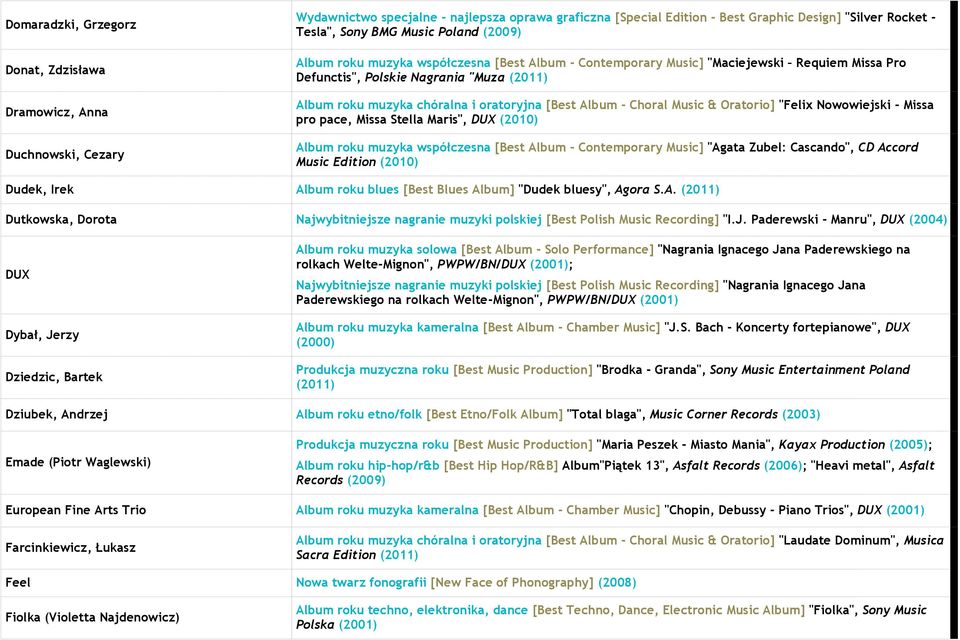Click the 'Album roku blues' category text
This screenshot has width=960, height=640.
pyautogui.click(x=347, y=189)
